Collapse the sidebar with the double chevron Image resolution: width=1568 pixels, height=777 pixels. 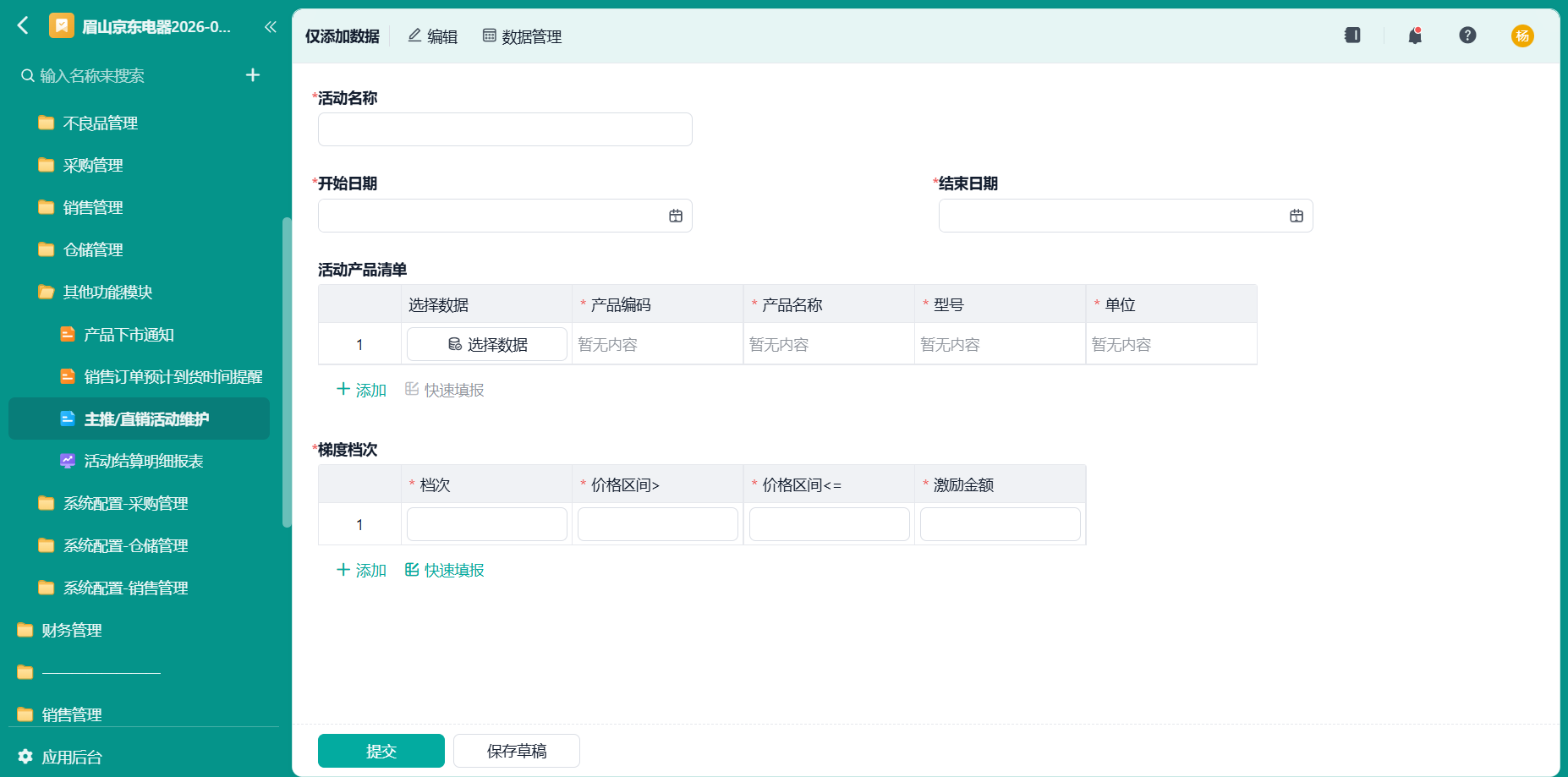point(270,26)
